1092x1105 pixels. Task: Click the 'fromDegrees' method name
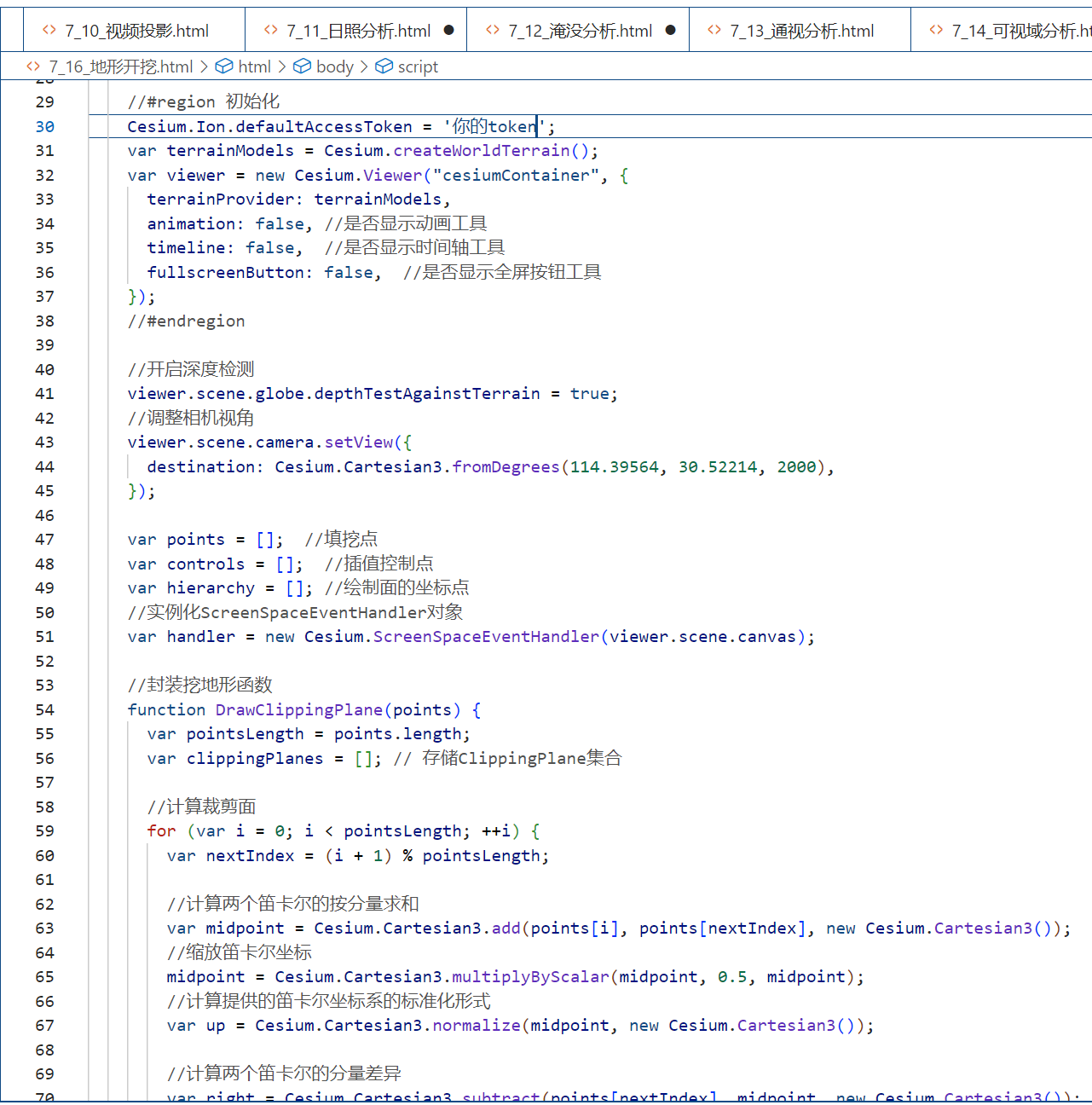(506, 466)
